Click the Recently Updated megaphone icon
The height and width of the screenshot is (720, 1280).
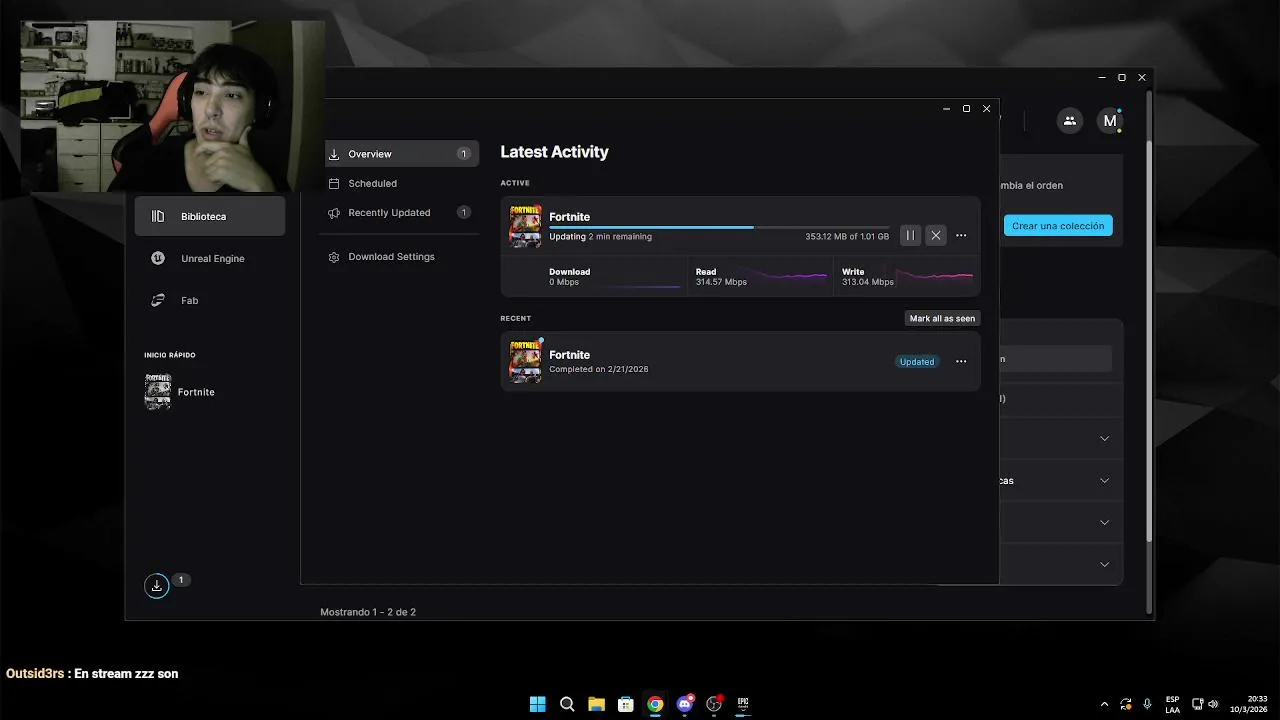334,212
